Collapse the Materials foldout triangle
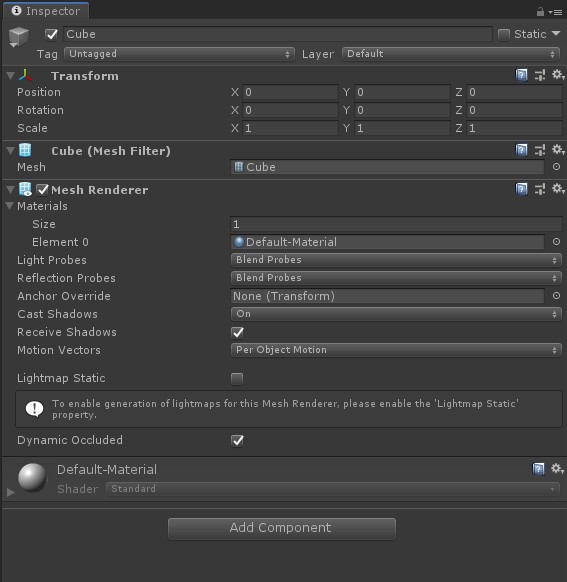The width and height of the screenshot is (567, 582). click(10, 206)
